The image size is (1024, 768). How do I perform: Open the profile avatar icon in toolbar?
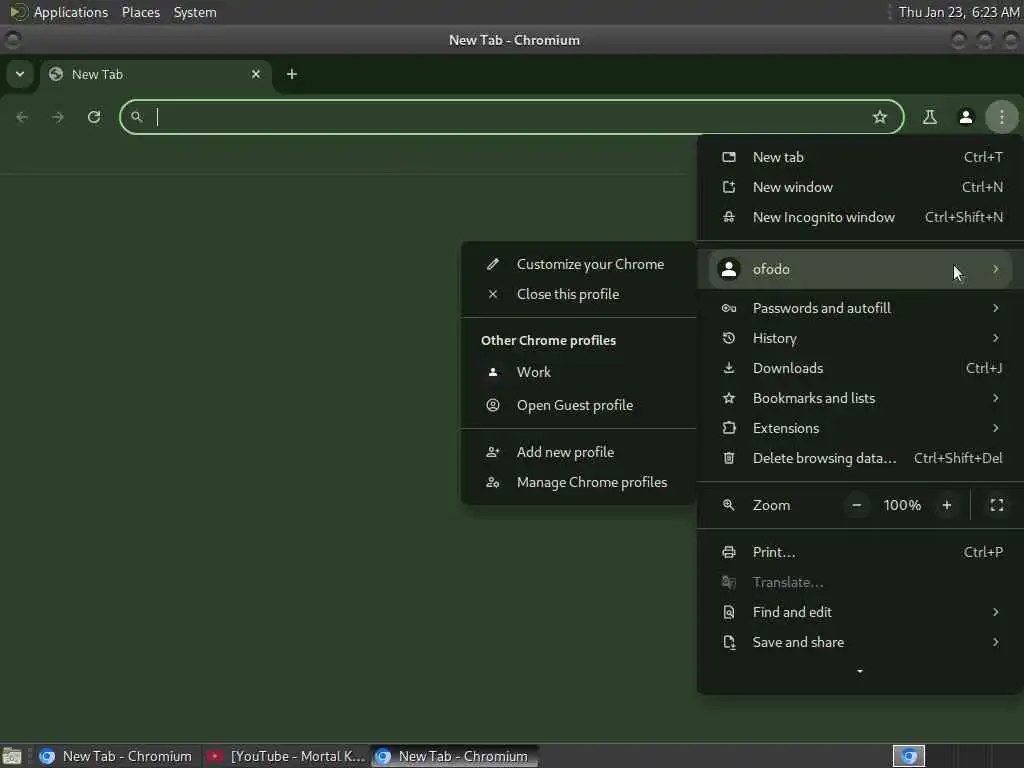(965, 117)
